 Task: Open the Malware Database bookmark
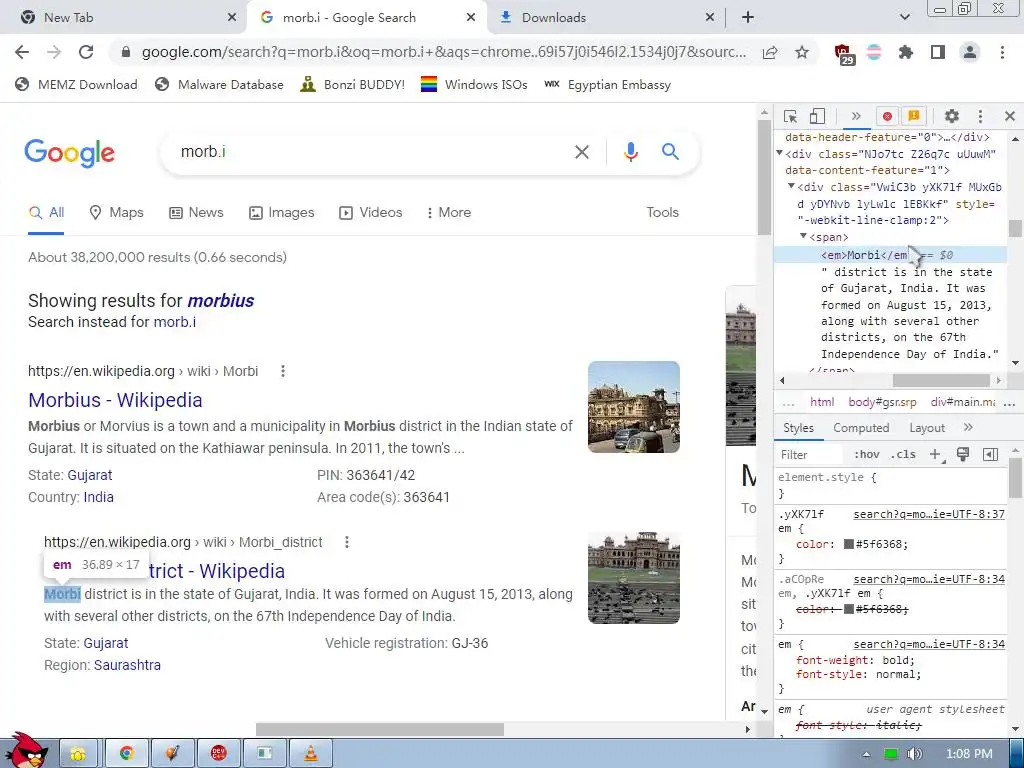[219, 85]
